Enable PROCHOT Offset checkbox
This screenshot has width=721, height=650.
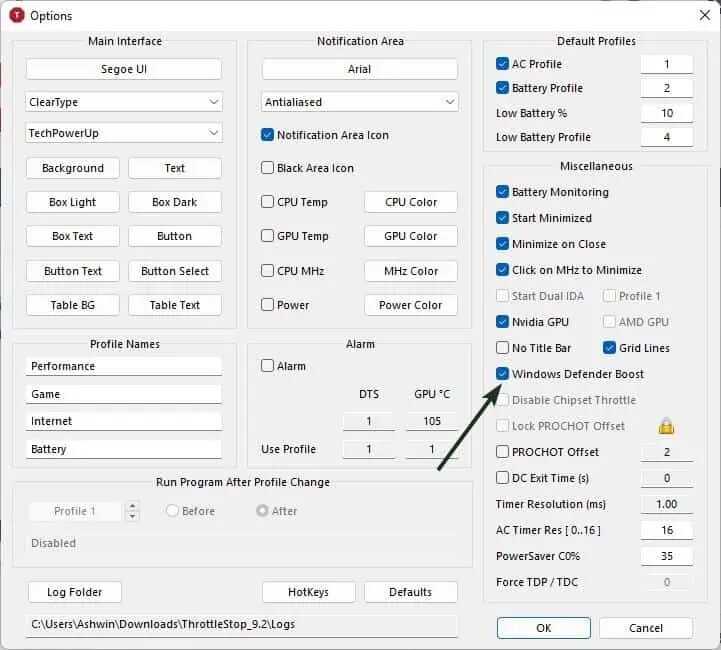(x=502, y=452)
